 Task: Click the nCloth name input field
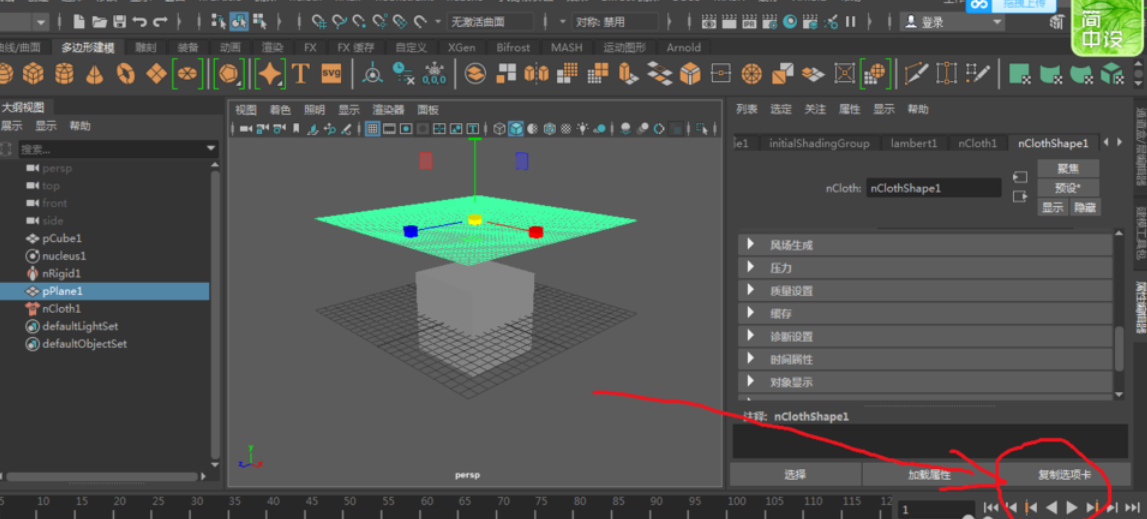tap(933, 188)
